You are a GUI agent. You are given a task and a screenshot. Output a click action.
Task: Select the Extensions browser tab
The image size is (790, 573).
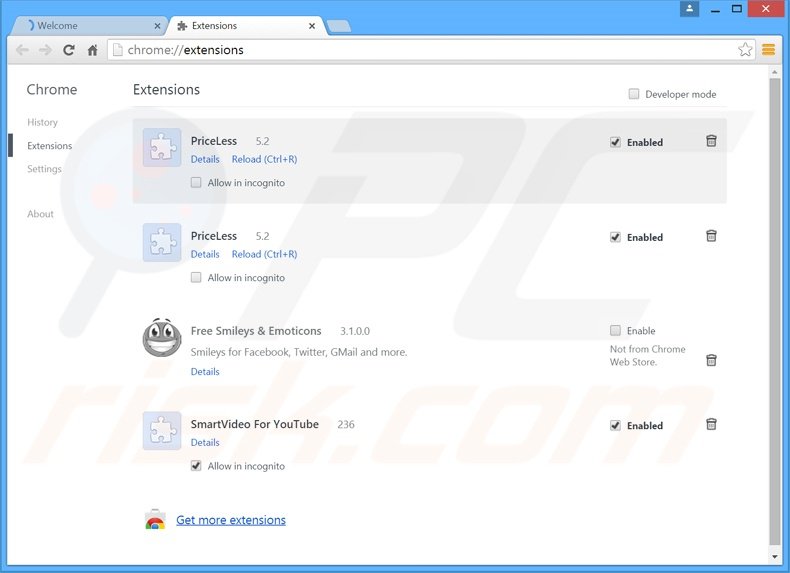247,26
